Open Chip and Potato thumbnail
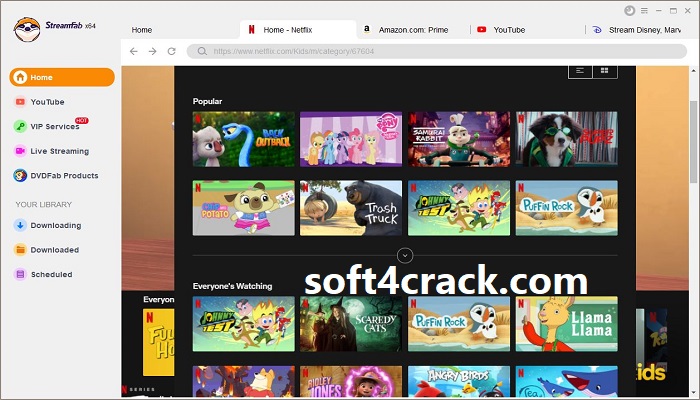The width and height of the screenshot is (700, 400). [244, 208]
